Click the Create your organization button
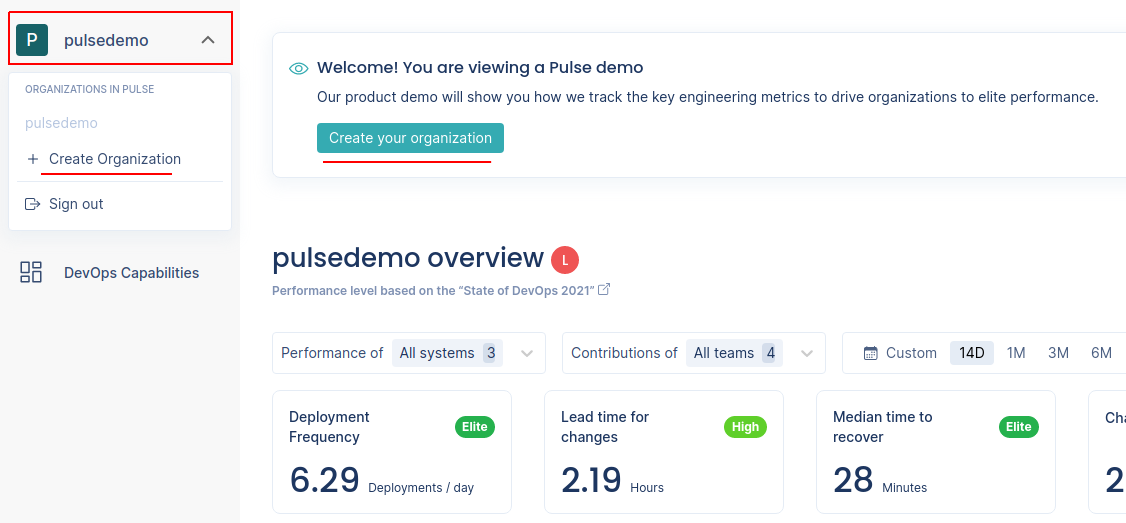This screenshot has height=523, width=1126. [410, 138]
